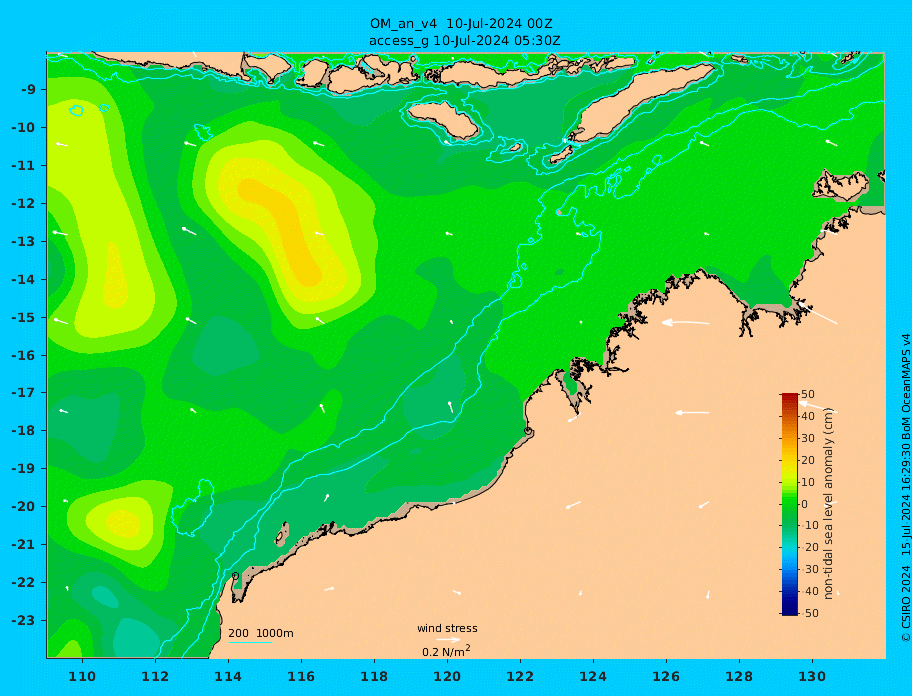Pick colorbar tick value 20
Screen dimensions: 912x696
(808, 461)
